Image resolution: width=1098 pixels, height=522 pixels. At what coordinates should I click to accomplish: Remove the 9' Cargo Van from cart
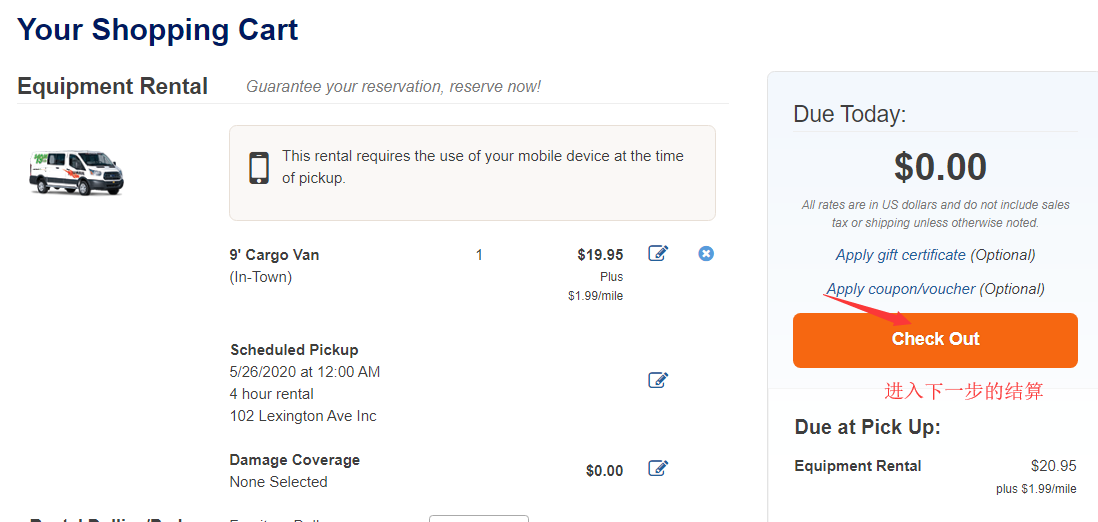(706, 253)
